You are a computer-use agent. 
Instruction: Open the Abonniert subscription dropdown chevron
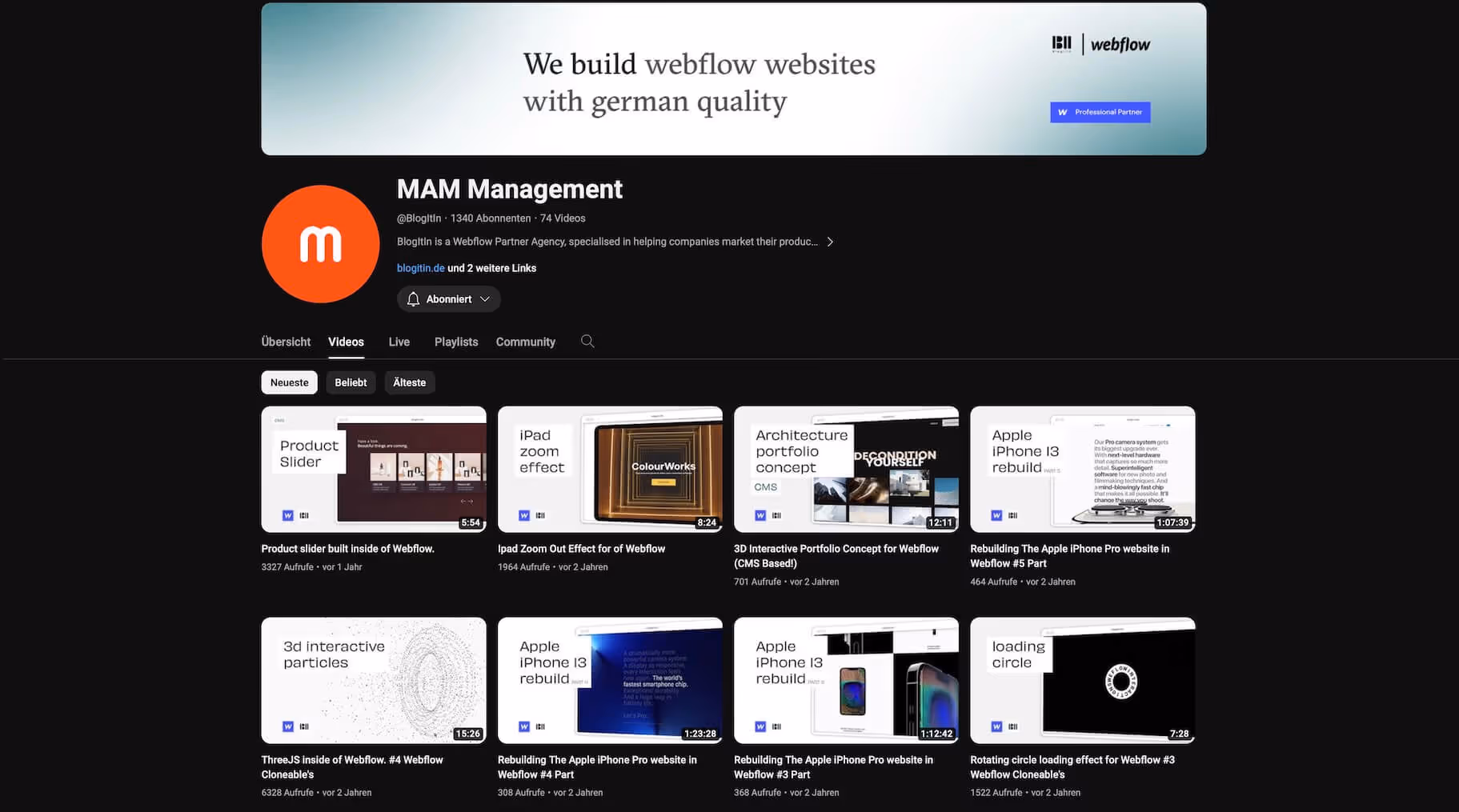(x=485, y=299)
